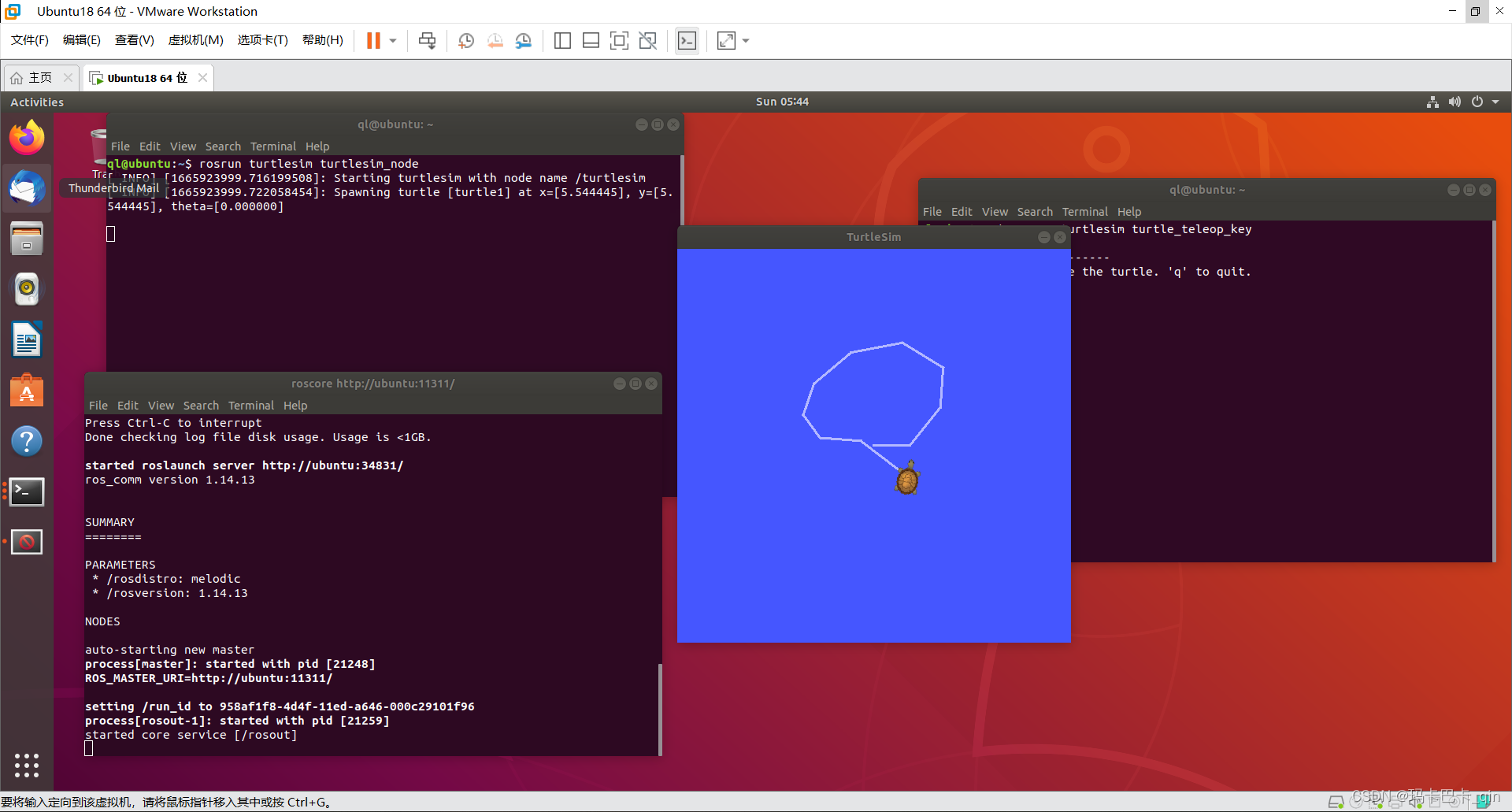Open Edit menu in rosrun terminal
Image resolution: width=1512 pixels, height=812 pixels.
pos(150,146)
